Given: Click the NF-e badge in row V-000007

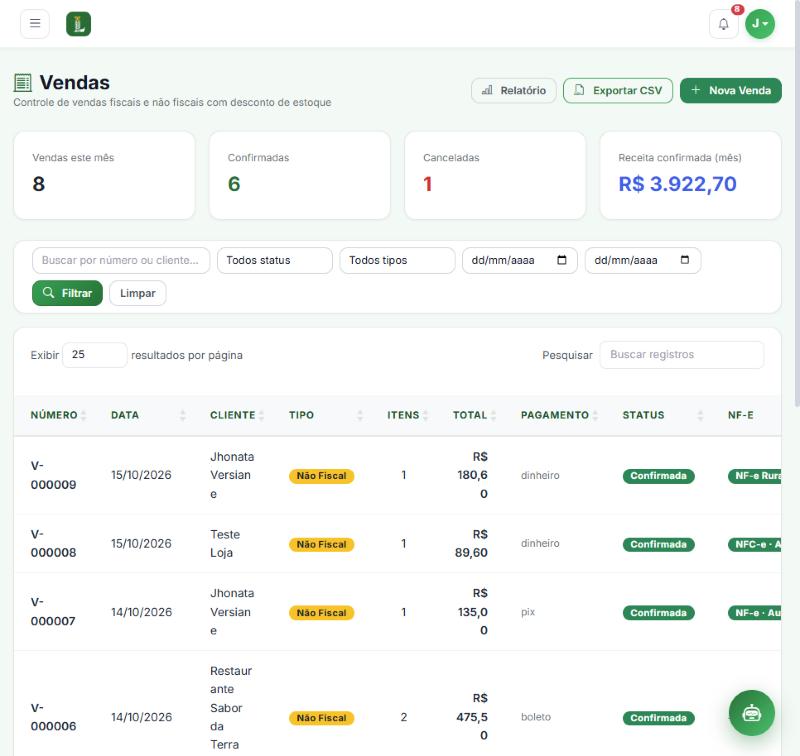Looking at the screenshot, I should [x=755, y=613].
